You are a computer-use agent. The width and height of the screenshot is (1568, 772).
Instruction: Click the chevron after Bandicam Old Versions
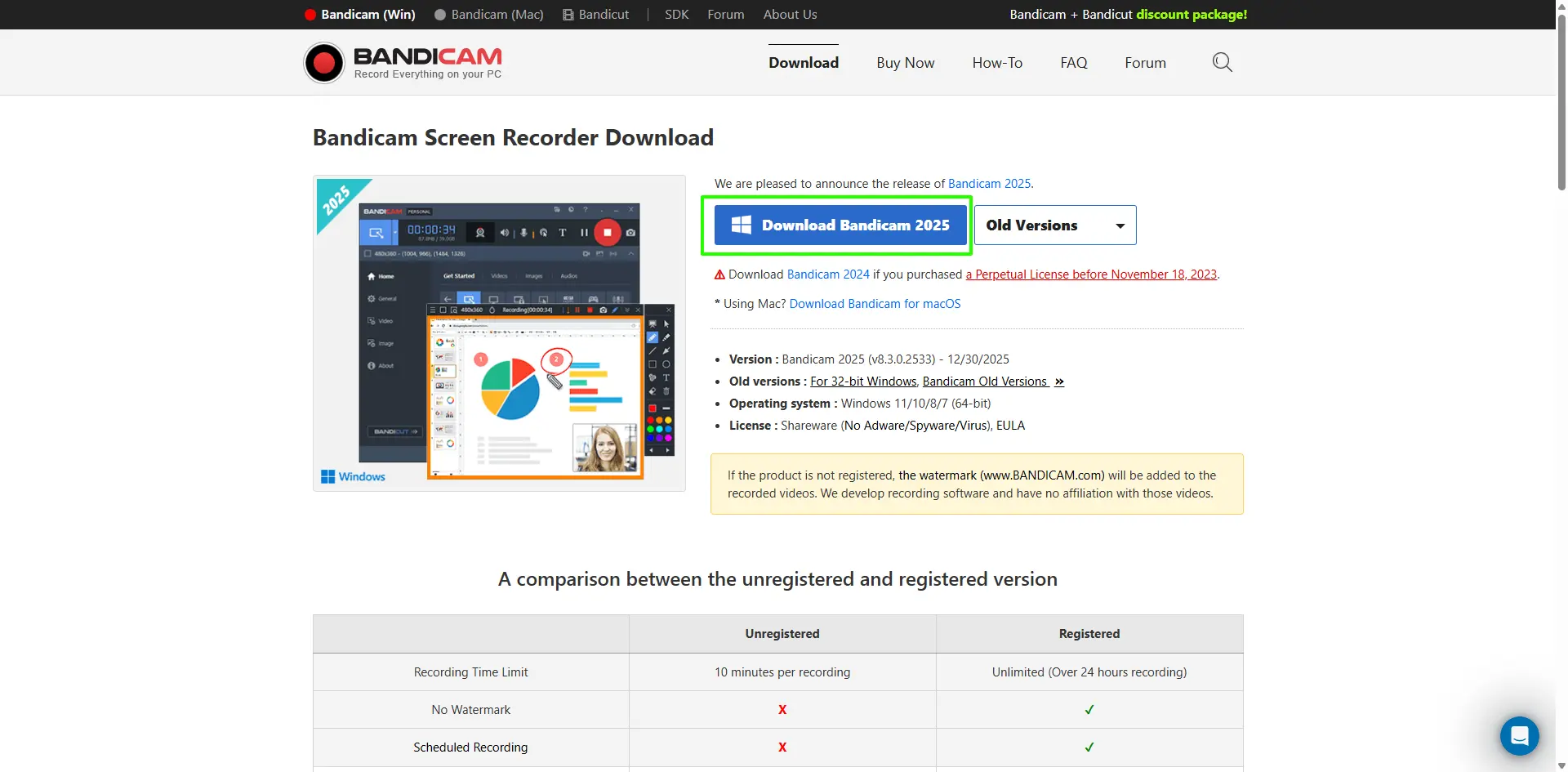click(1058, 382)
